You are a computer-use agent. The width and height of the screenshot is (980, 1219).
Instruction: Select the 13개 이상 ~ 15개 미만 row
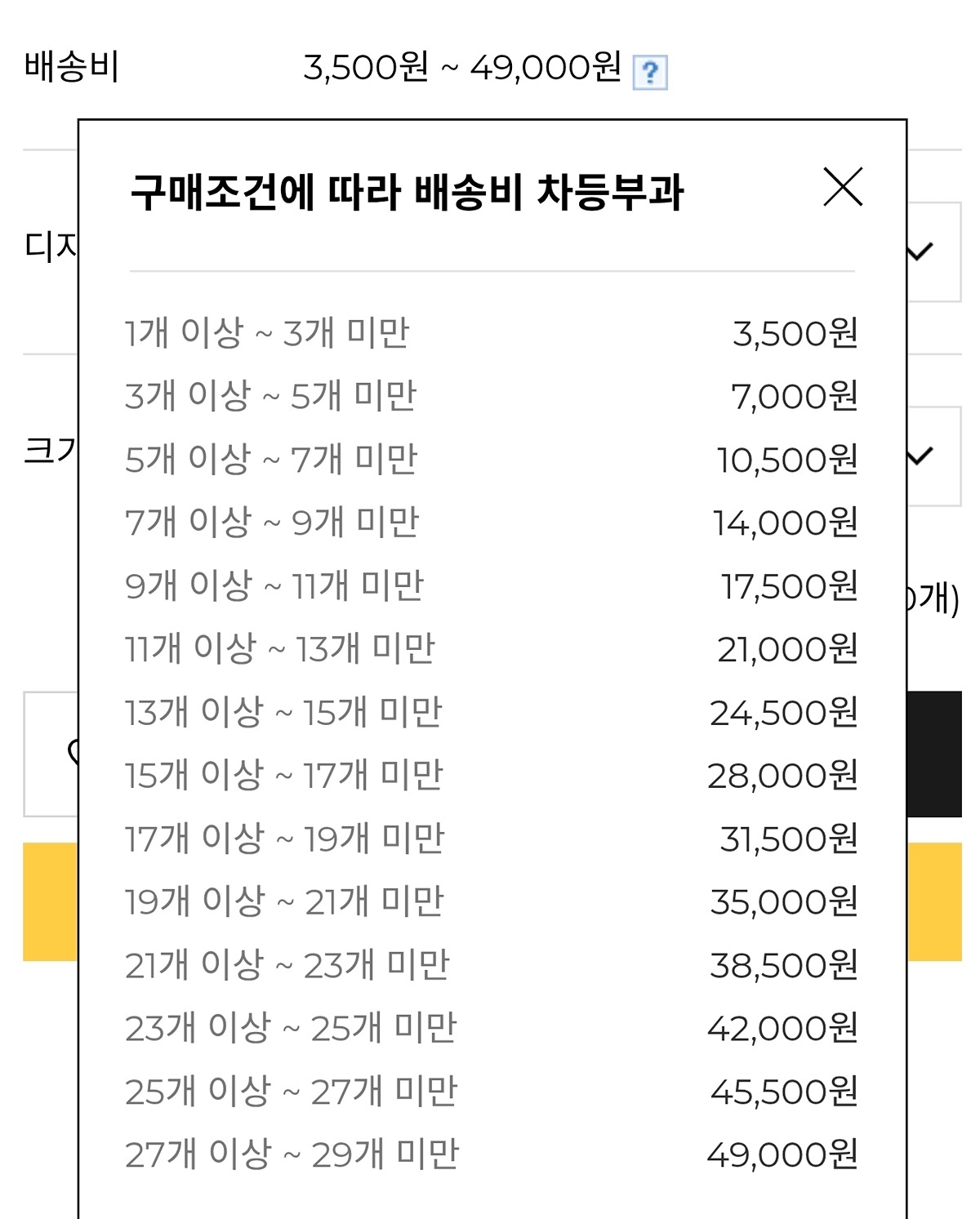tap(283, 713)
